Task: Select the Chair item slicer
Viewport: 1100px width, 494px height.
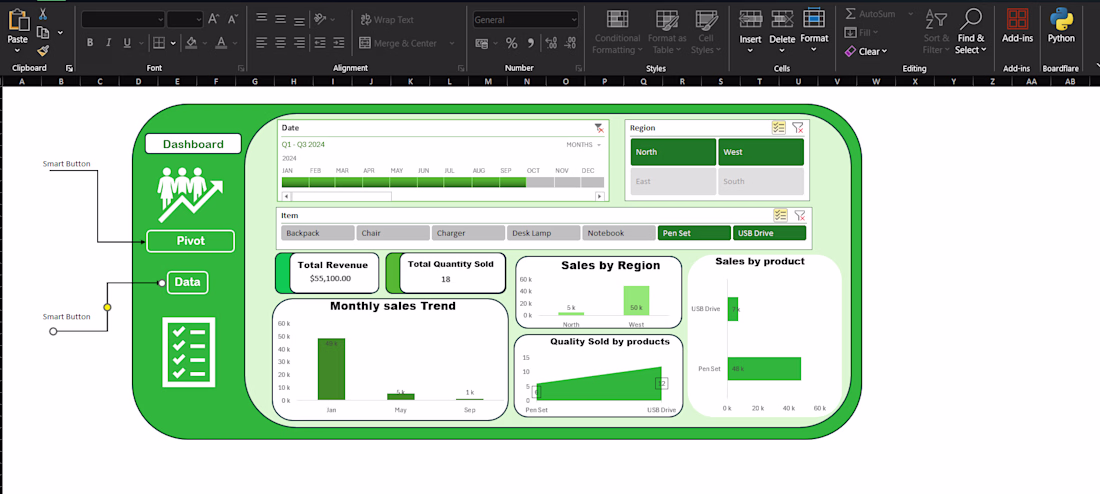Action: (394, 233)
